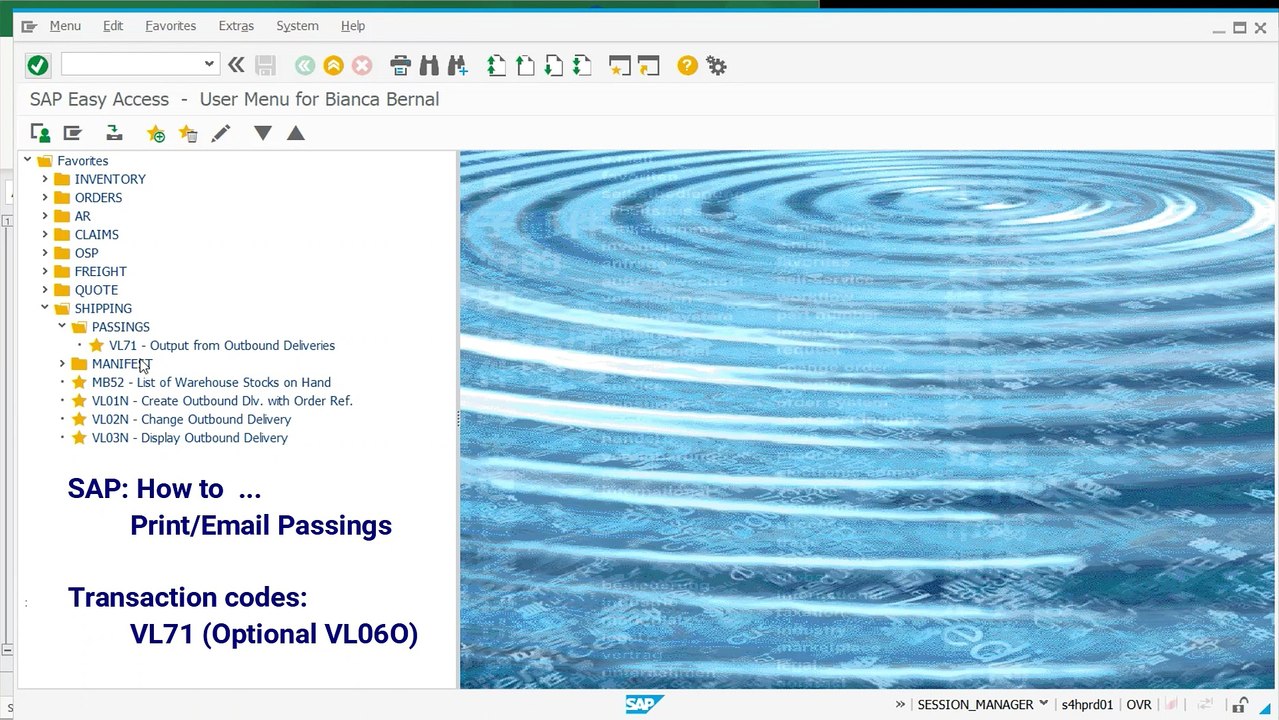Viewport: 1279px width, 720px height.
Task: Go to Last Page icon
Action: (x=582, y=66)
